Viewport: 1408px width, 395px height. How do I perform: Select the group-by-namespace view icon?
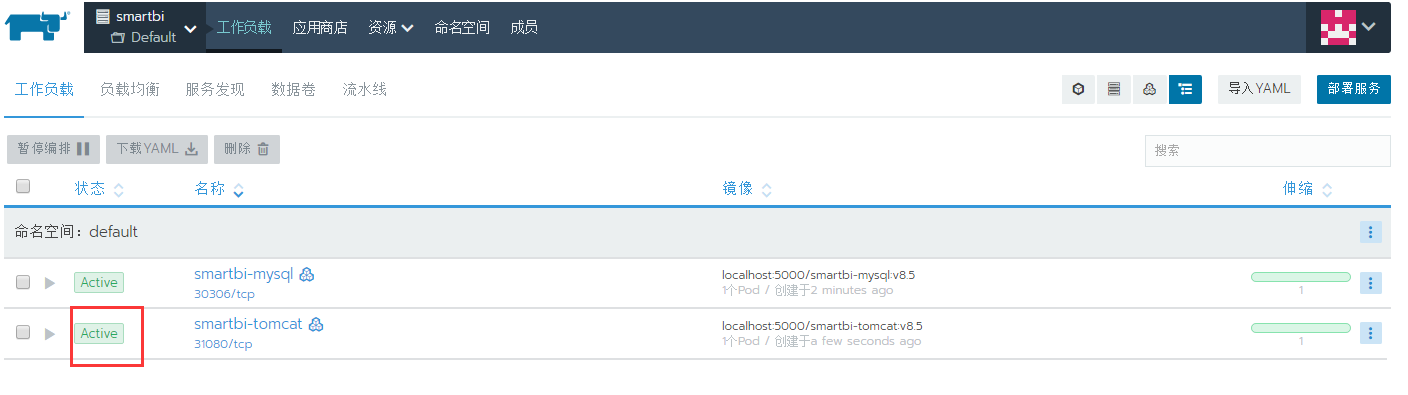click(x=1186, y=89)
